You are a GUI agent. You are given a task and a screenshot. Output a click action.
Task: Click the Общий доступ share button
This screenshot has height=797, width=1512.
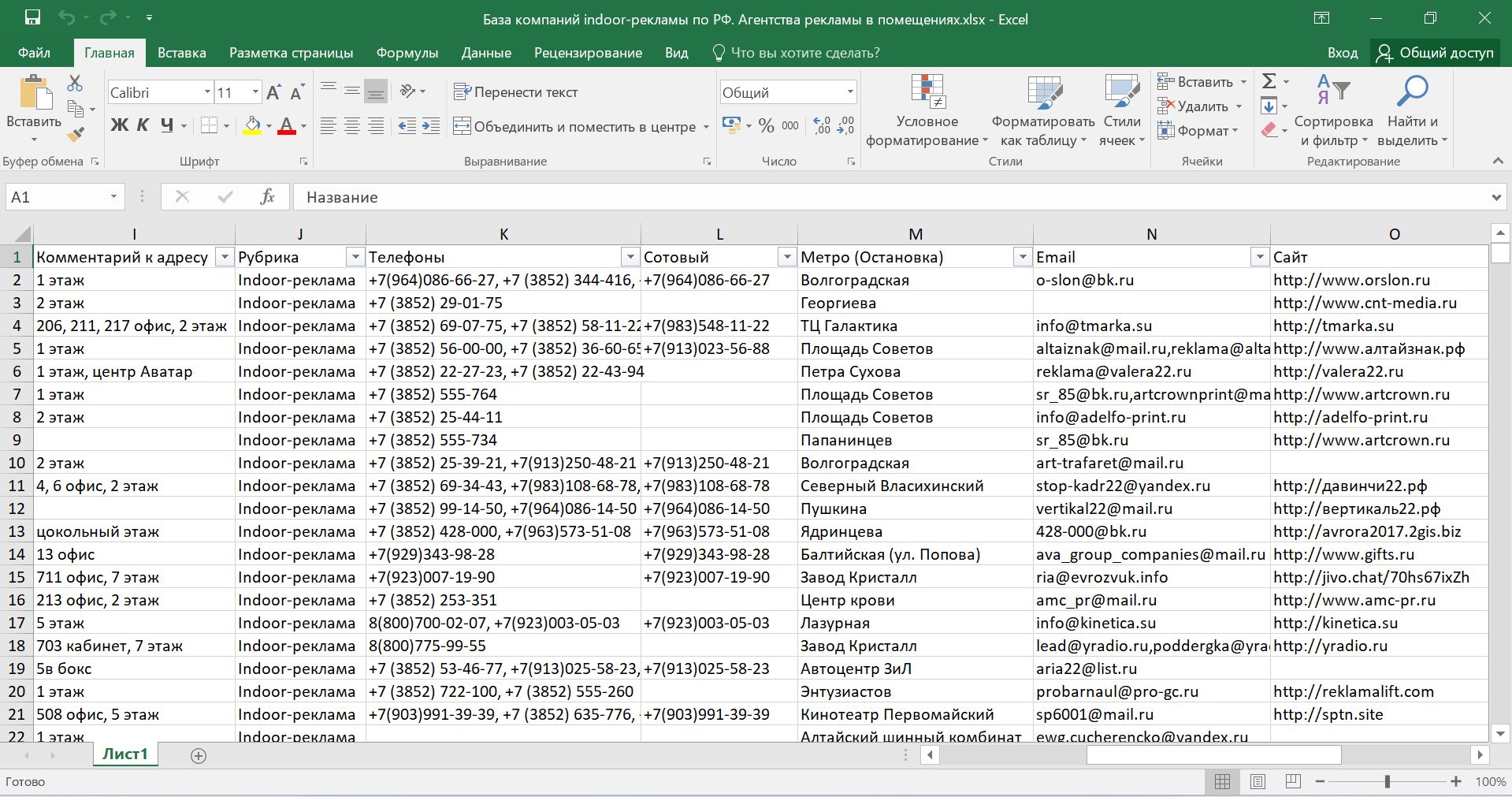coord(1436,53)
